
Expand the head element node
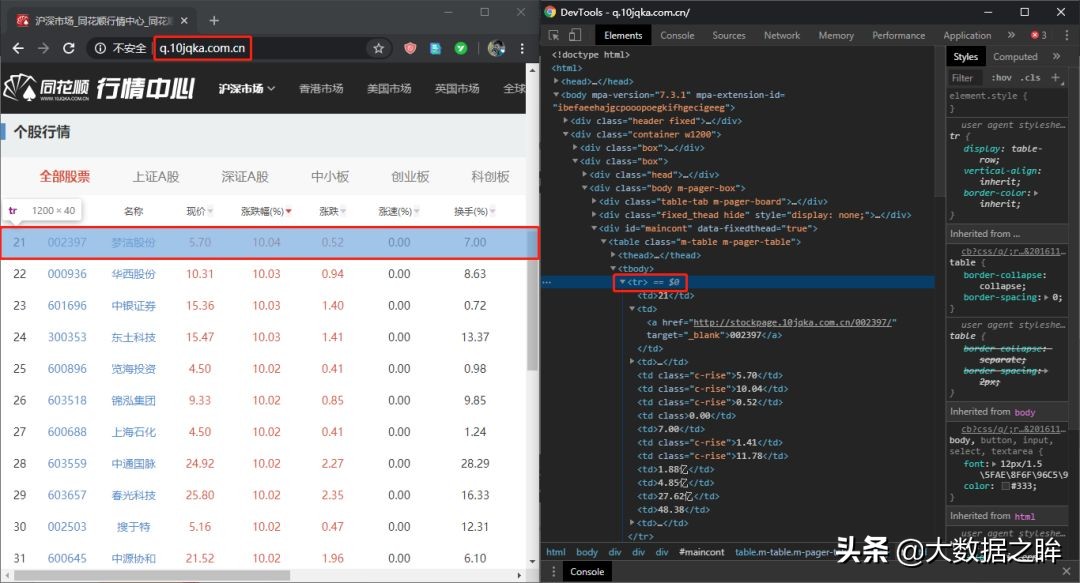point(557,81)
